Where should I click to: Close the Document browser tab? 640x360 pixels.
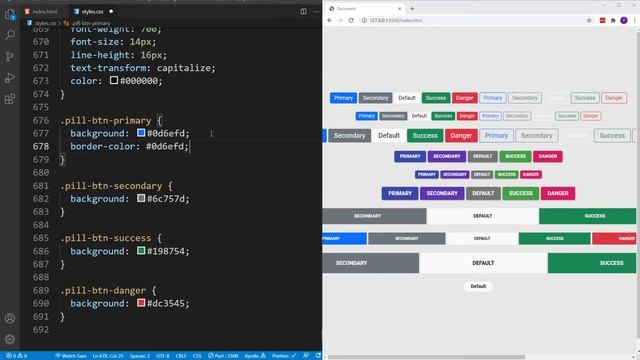(x=400, y=9)
